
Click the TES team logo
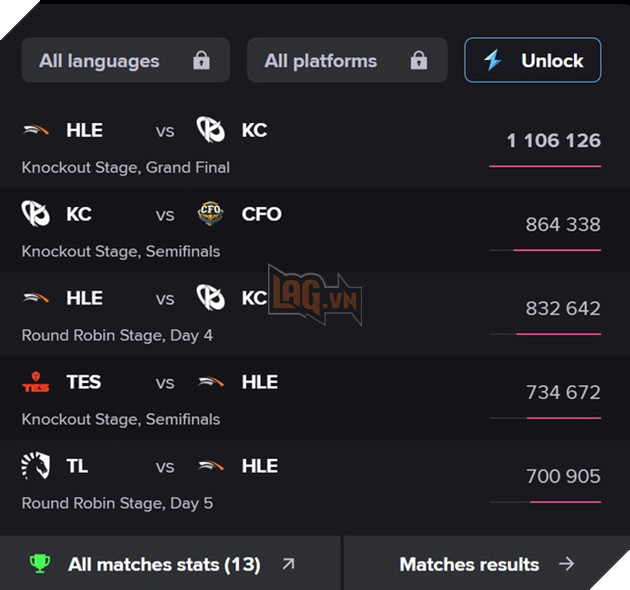point(36,382)
